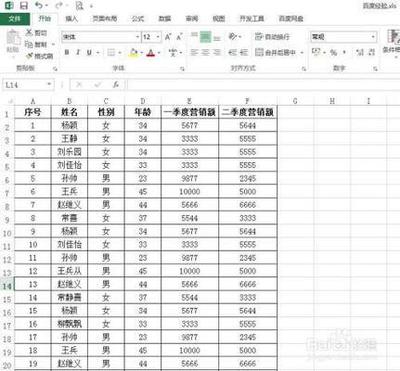Open the underline style dropdown arrow
The height and width of the screenshot is (371, 400).
click(98, 53)
